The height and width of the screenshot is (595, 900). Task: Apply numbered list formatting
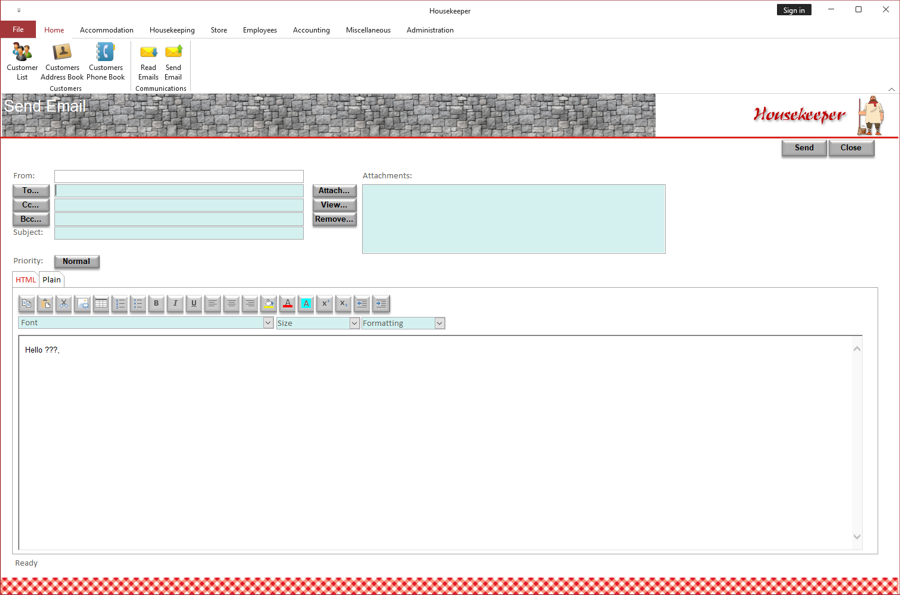point(119,304)
